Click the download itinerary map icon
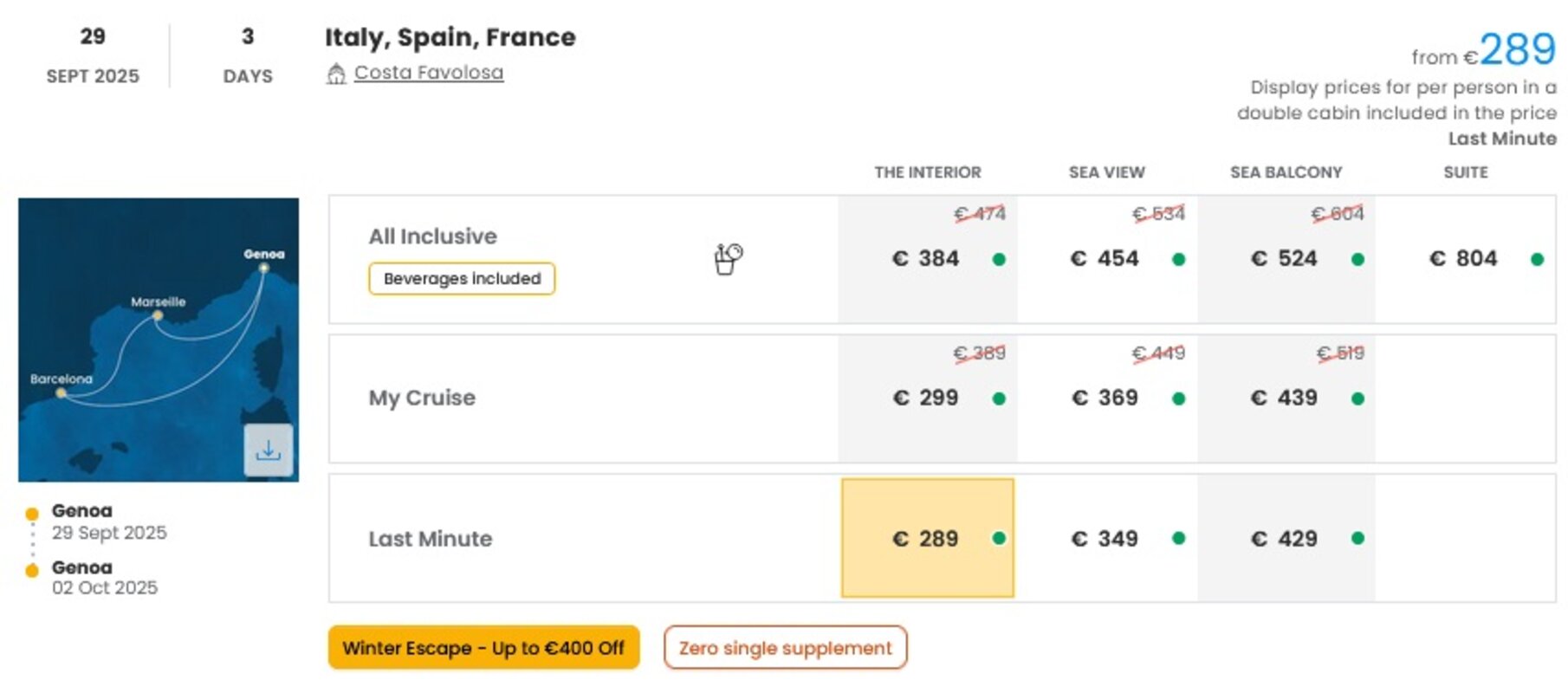This screenshot has height=693, width=1568. click(269, 450)
